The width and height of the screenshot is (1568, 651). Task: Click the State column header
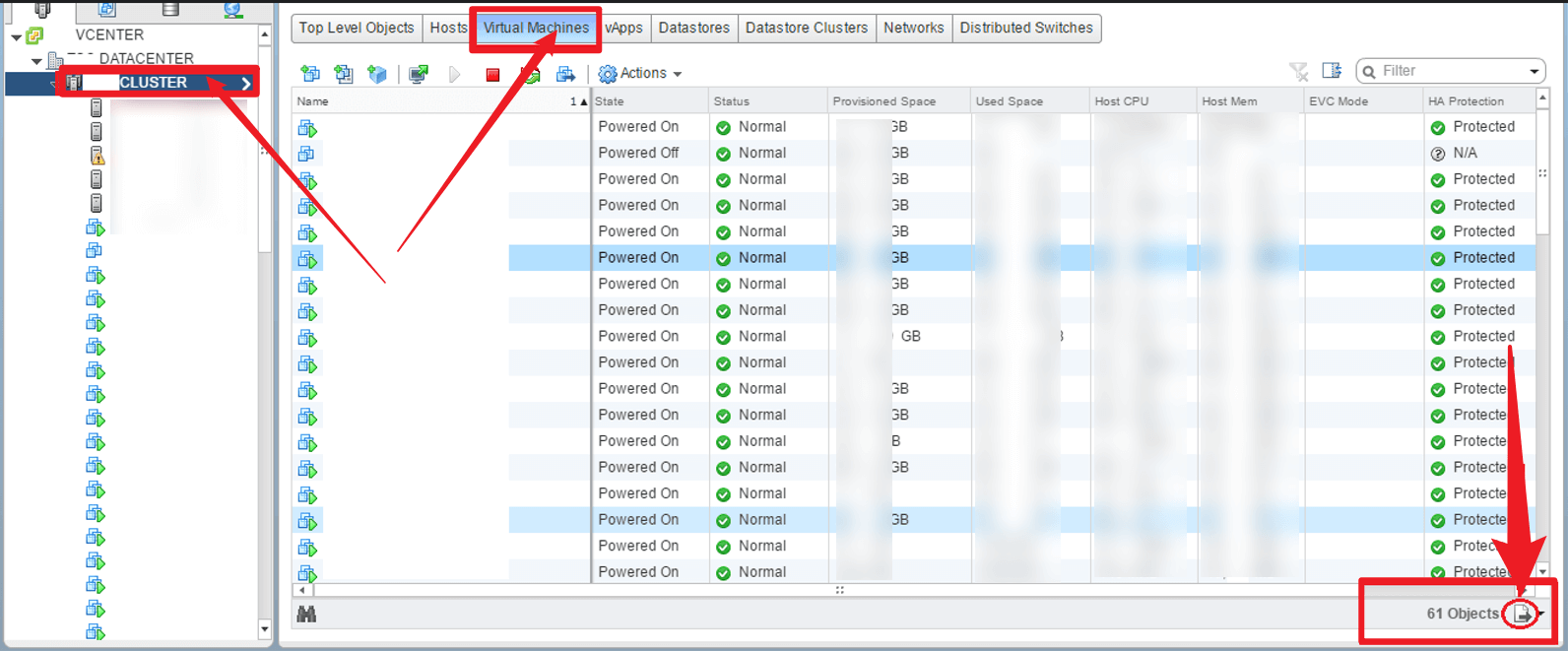650,101
